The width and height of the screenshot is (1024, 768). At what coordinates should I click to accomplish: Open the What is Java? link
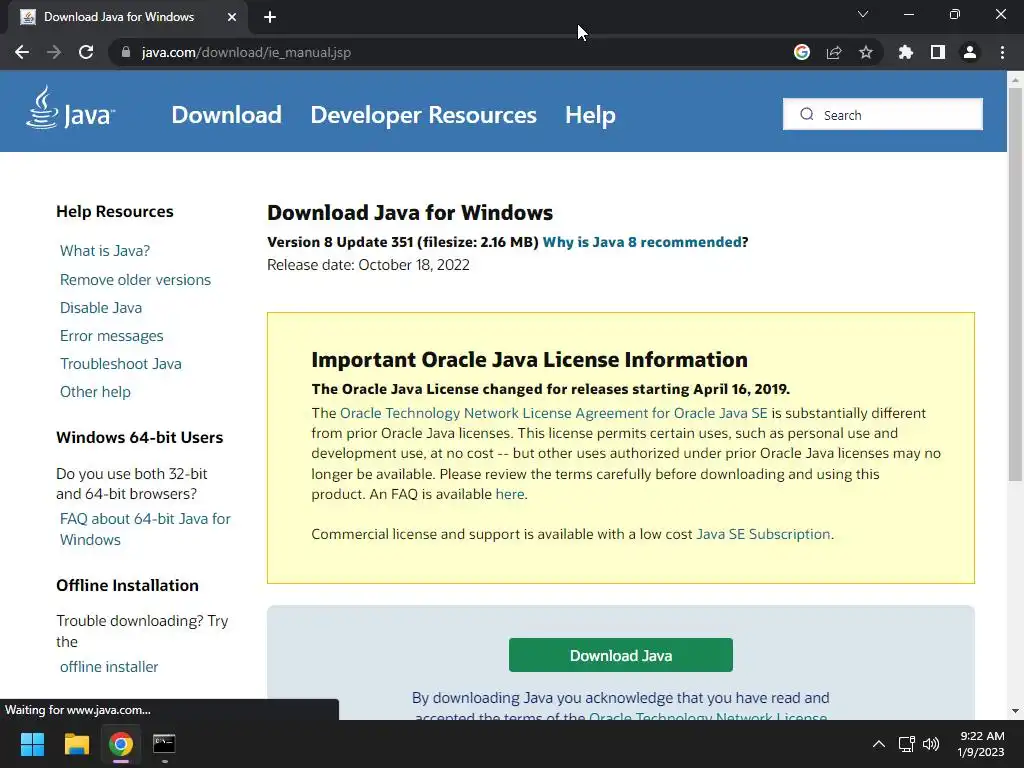(x=104, y=251)
